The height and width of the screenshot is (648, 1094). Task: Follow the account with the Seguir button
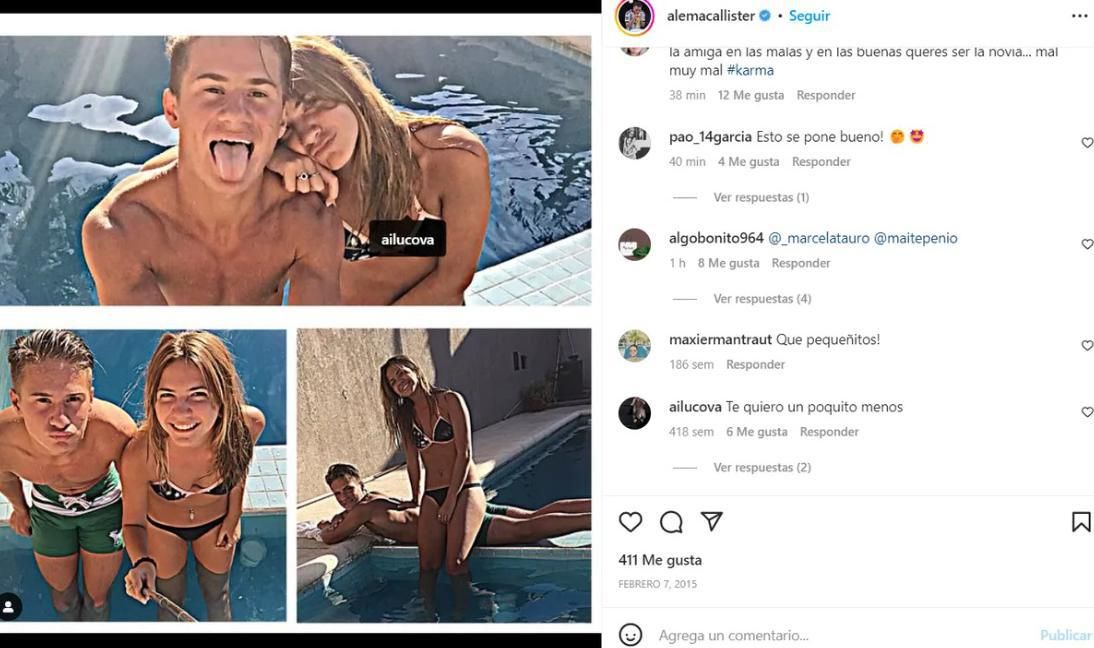pos(809,16)
